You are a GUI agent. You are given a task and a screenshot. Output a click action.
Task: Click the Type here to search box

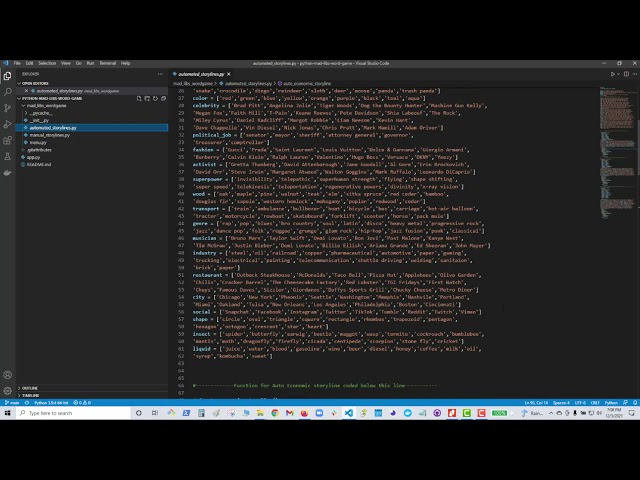click(x=73, y=413)
